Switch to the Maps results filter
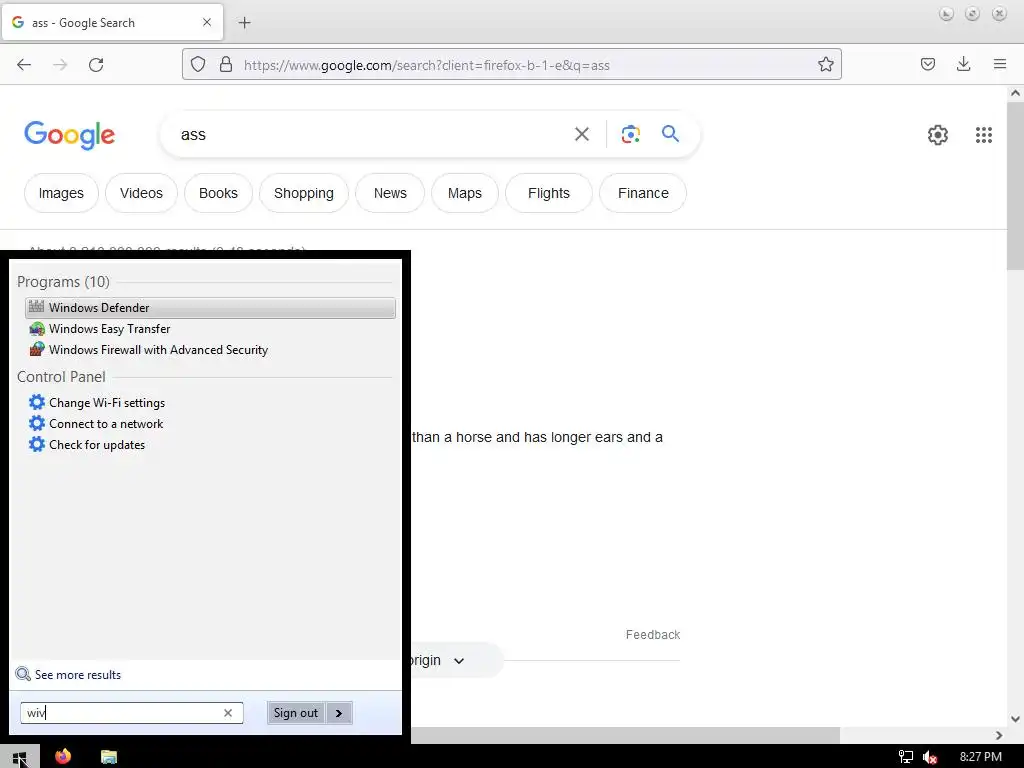 pyautogui.click(x=464, y=193)
